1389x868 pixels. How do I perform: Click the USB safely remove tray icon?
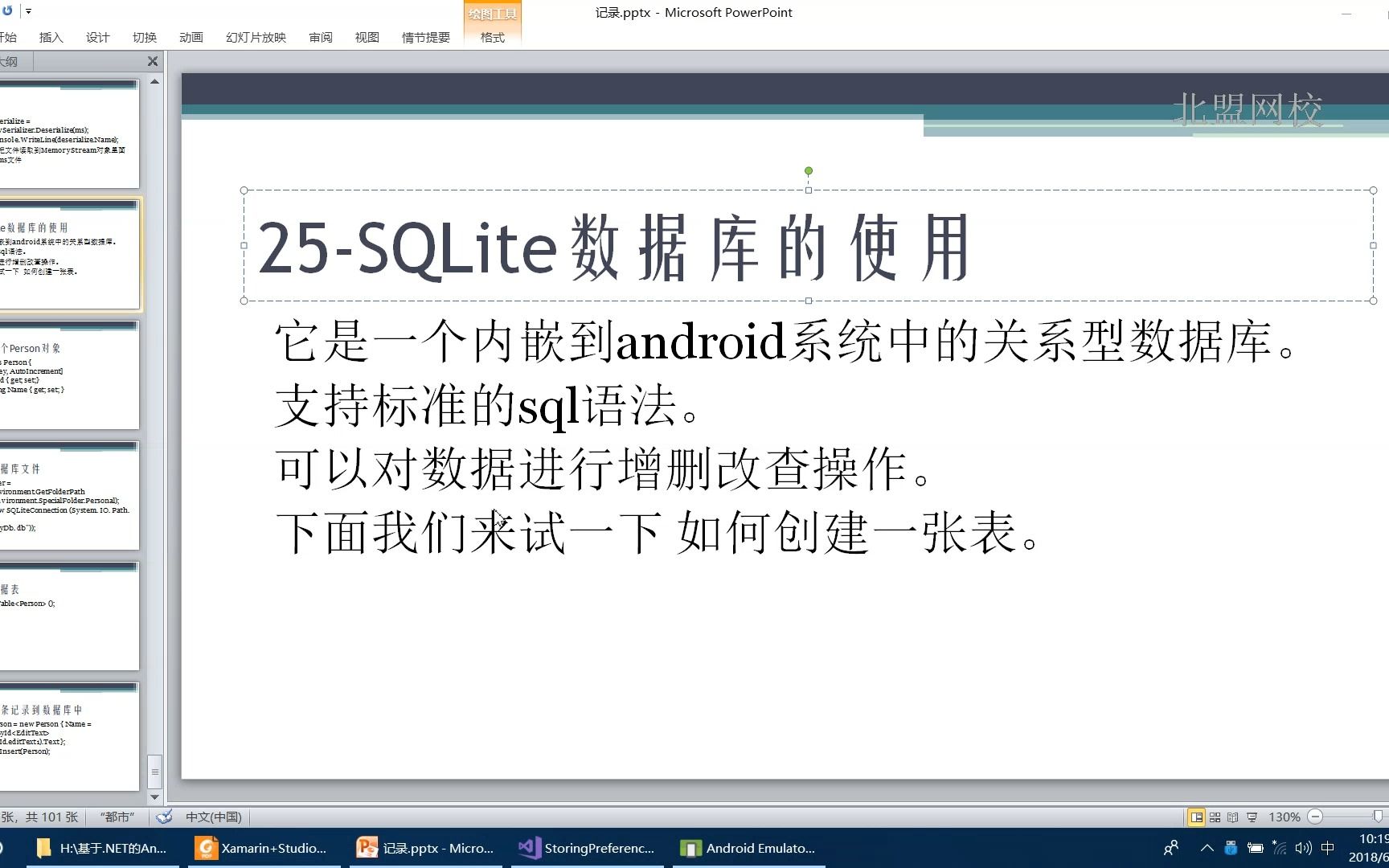(1231, 848)
